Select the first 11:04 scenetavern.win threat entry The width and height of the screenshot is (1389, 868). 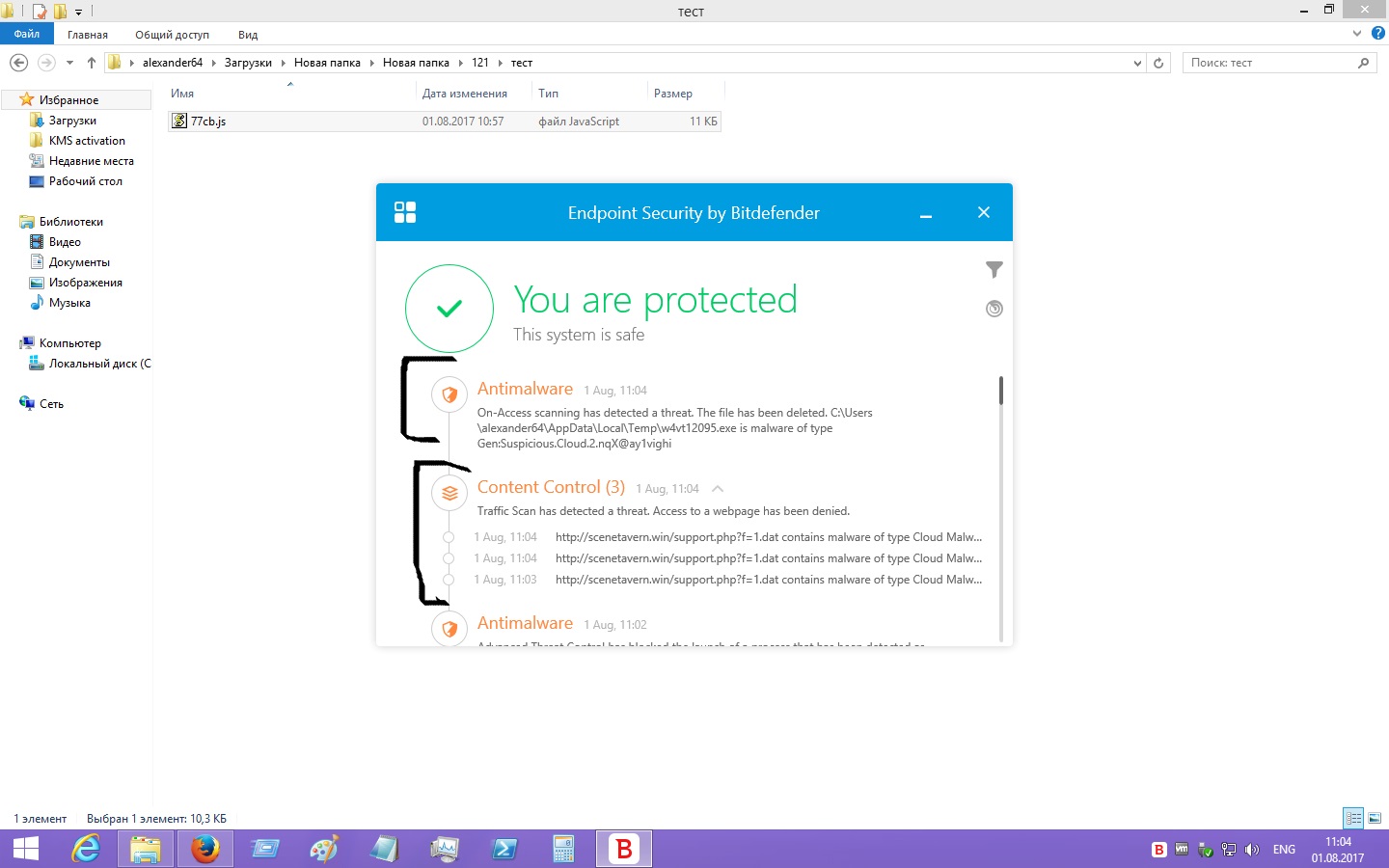click(x=728, y=537)
